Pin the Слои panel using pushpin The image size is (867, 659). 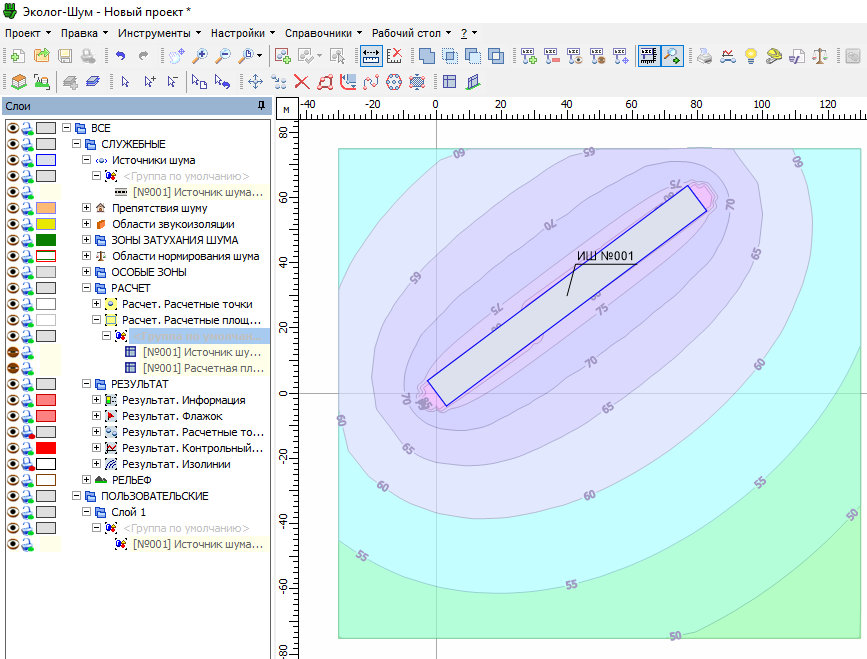coord(261,105)
